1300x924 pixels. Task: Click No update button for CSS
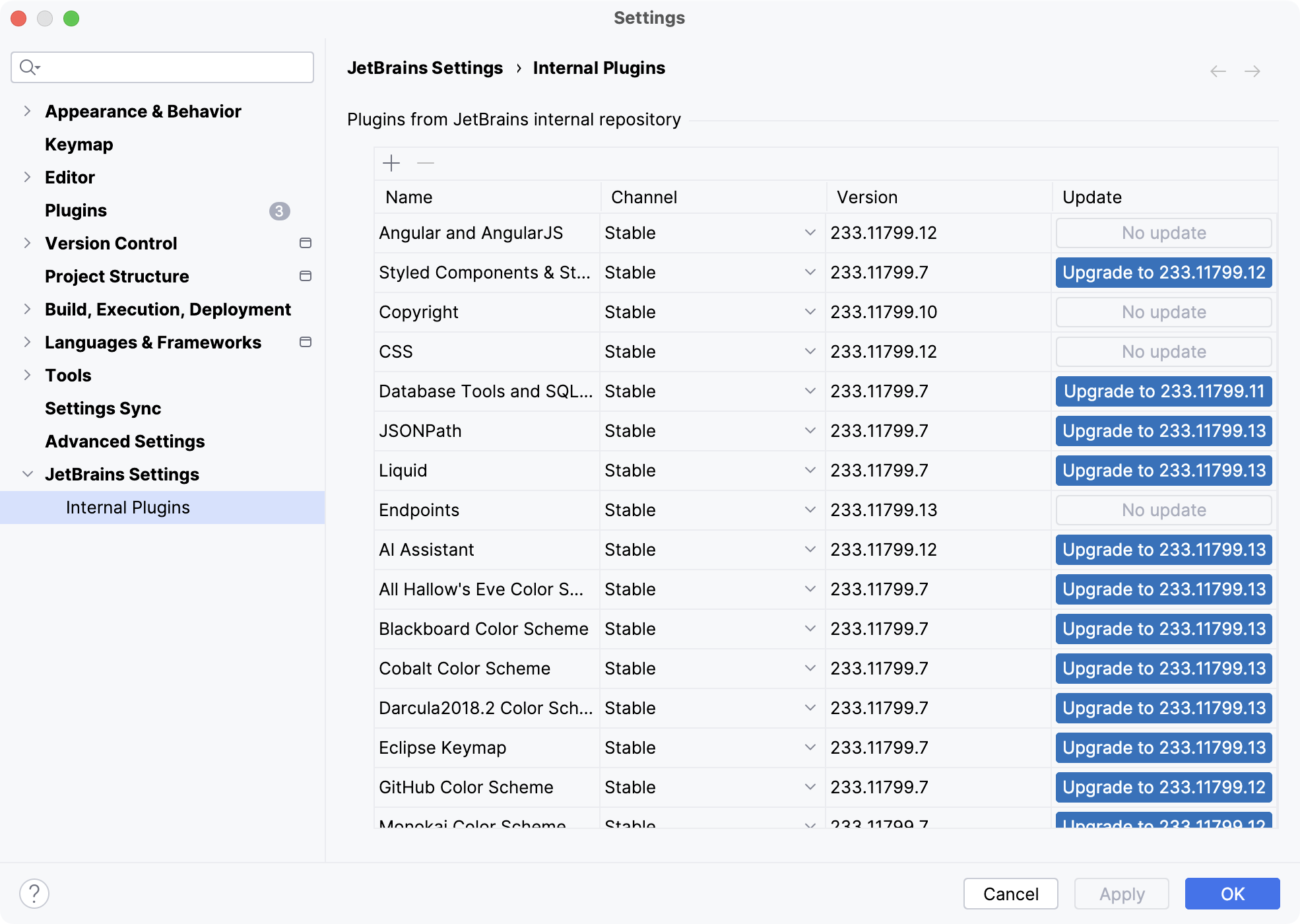[x=1164, y=352]
